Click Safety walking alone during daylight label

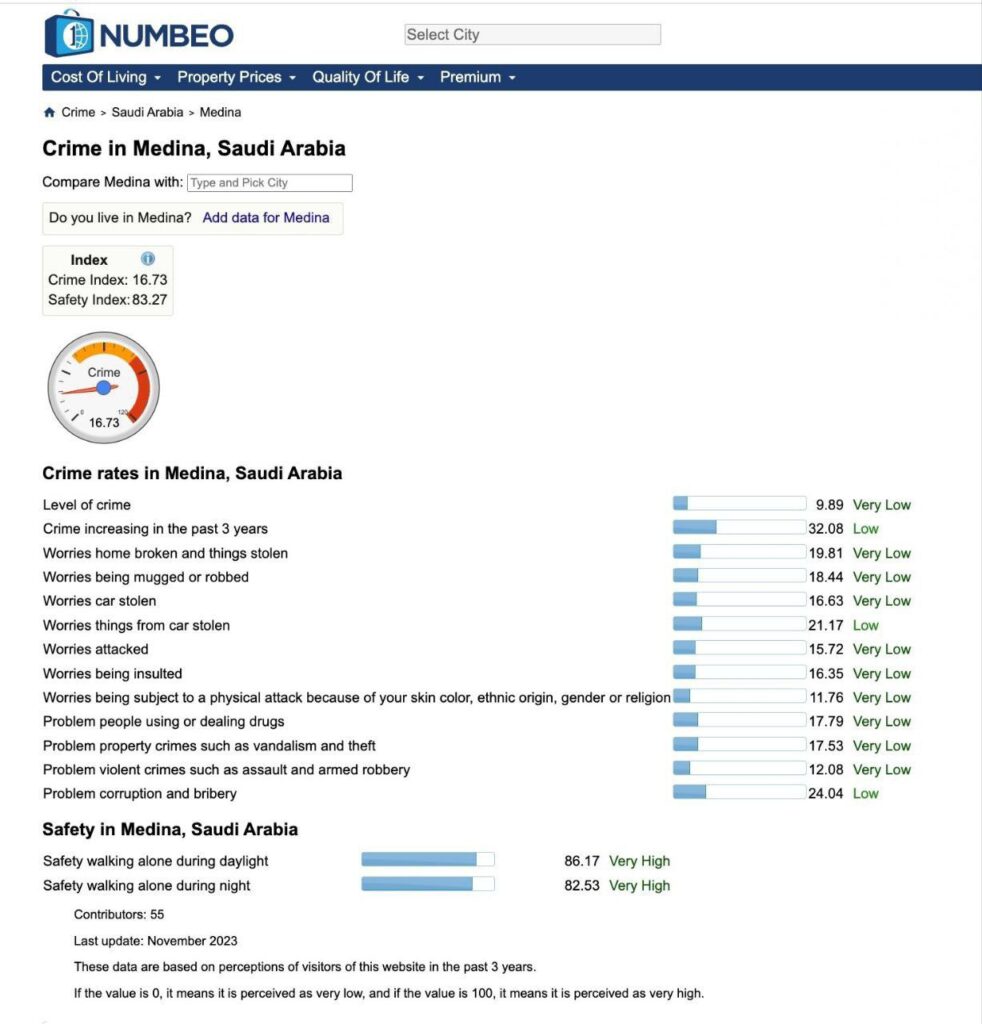155,861
